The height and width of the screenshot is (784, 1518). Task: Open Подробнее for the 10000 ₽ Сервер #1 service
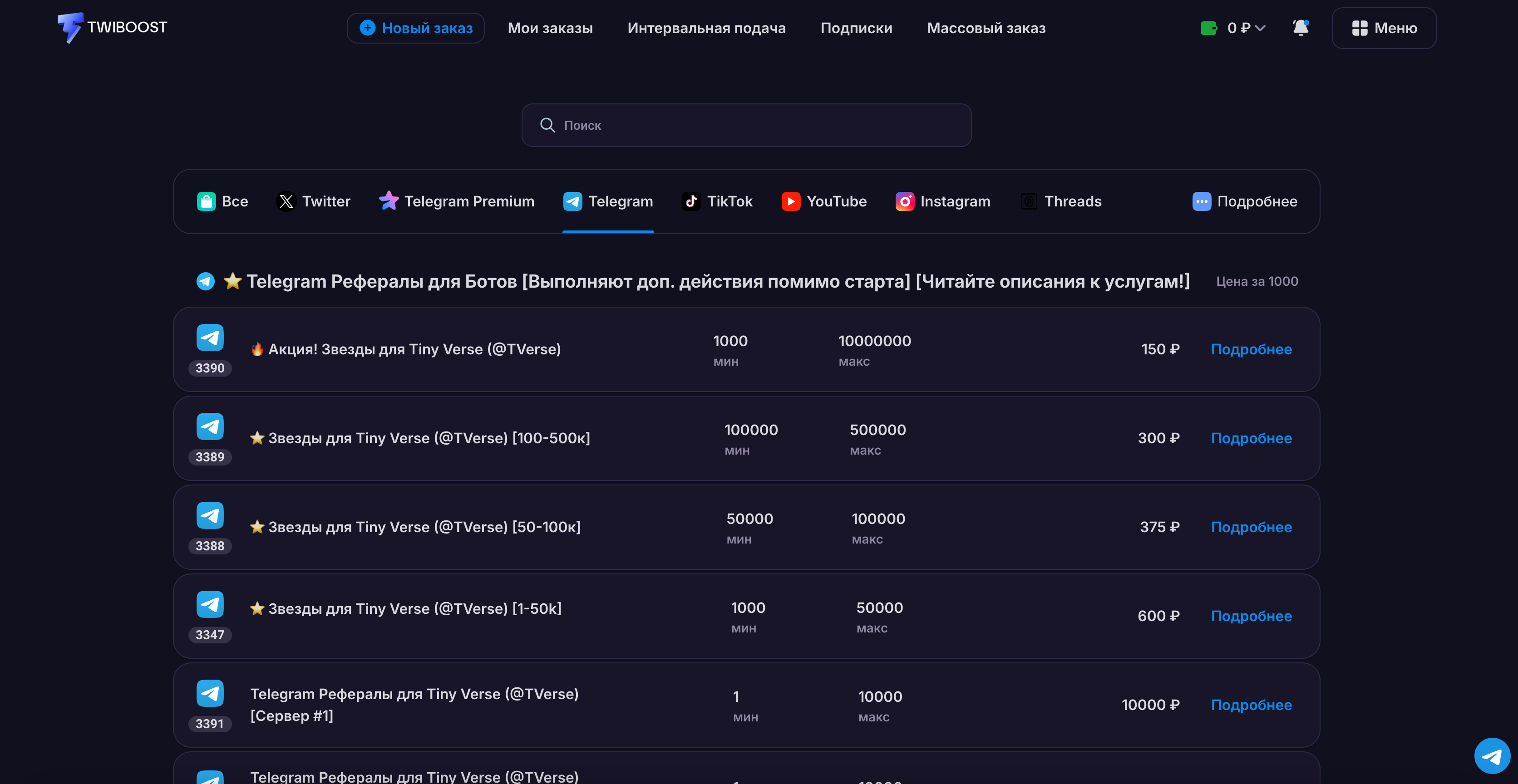1251,705
